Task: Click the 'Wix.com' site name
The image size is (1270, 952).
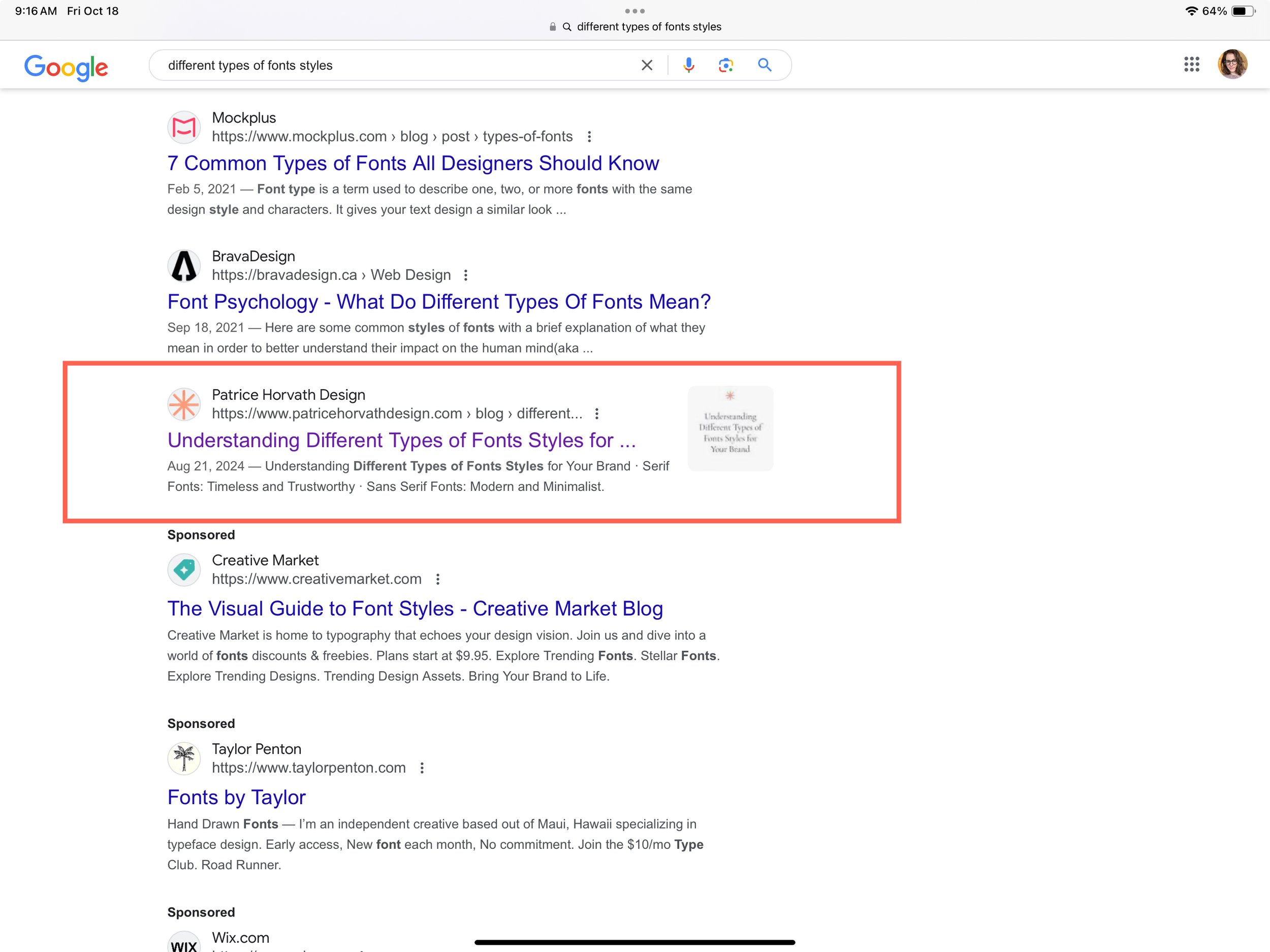Action: [240, 938]
